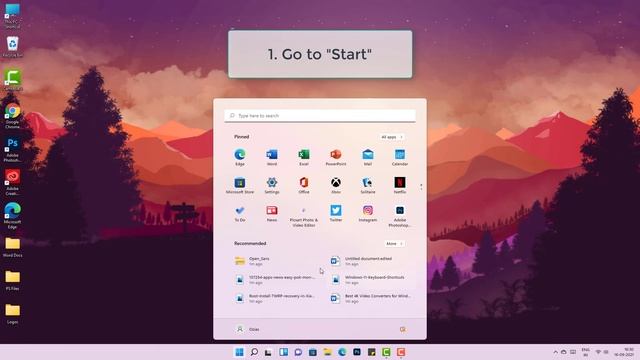
Task: Click the OneDrive cloud tray icon
Action: 564,352
